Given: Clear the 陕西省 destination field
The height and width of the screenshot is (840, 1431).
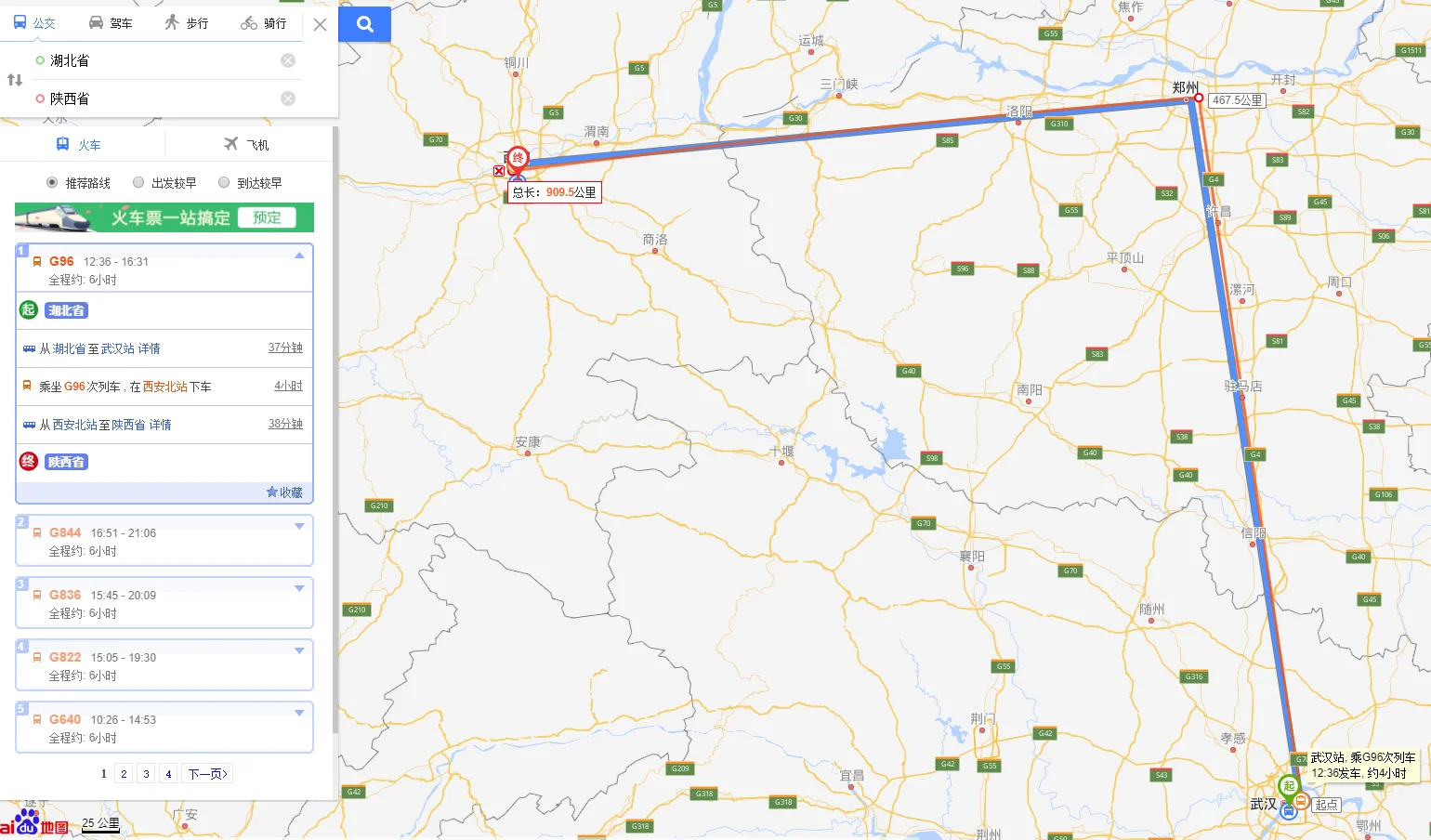Looking at the screenshot, I should [288, 98].
